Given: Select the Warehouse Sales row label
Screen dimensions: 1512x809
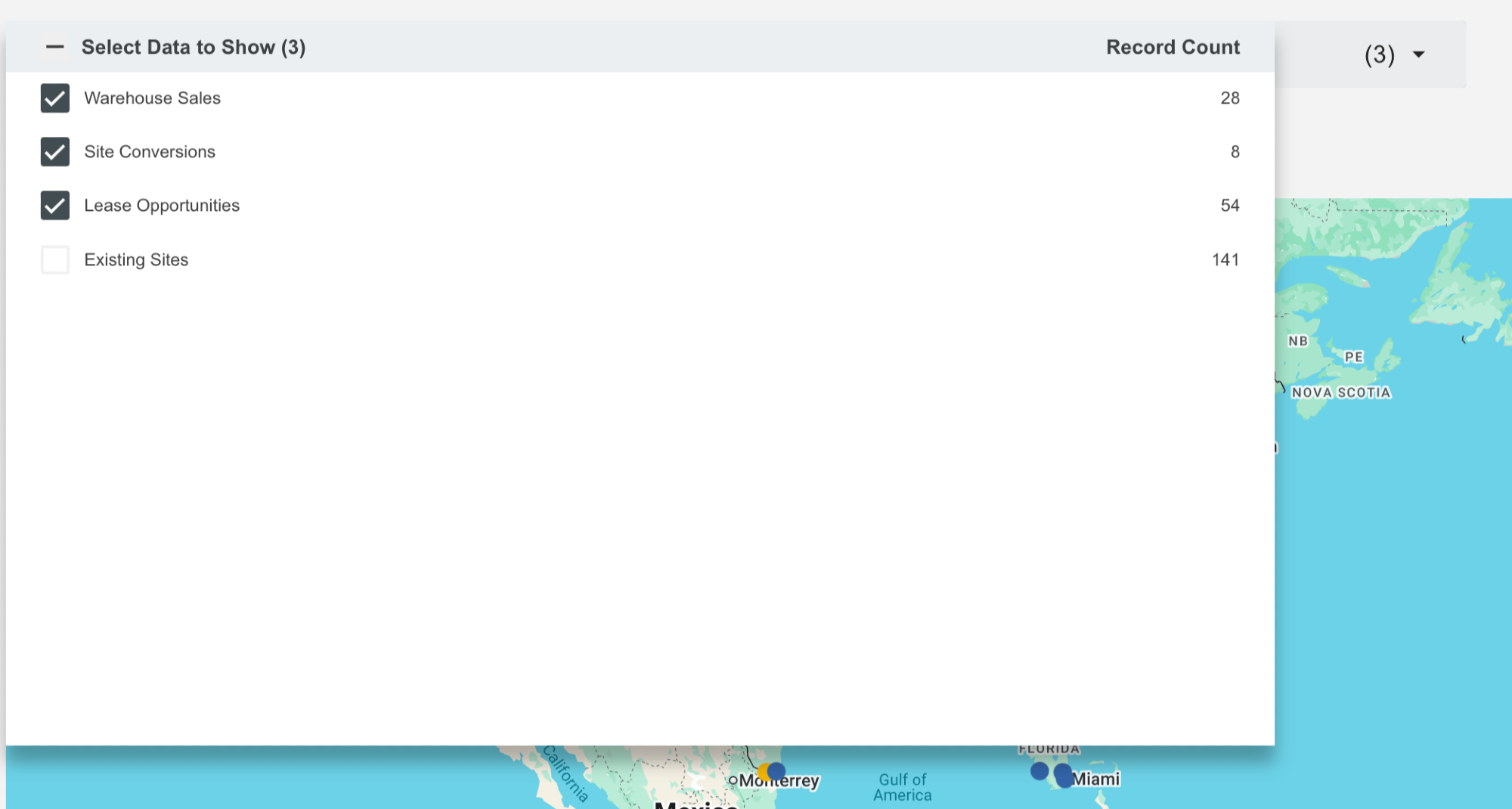Looking at the screenshot, I should pyautogui.click(x=152, y=98).
